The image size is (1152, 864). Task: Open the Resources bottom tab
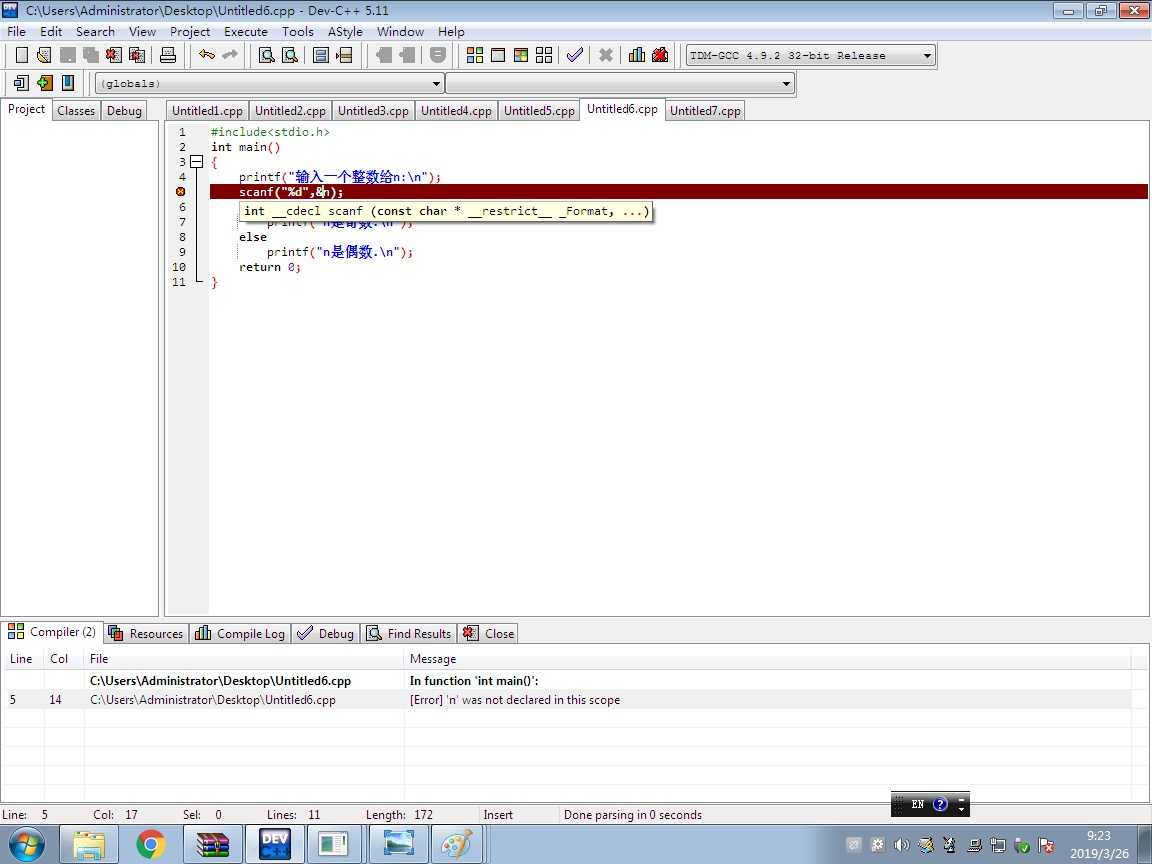coord(145,633)
